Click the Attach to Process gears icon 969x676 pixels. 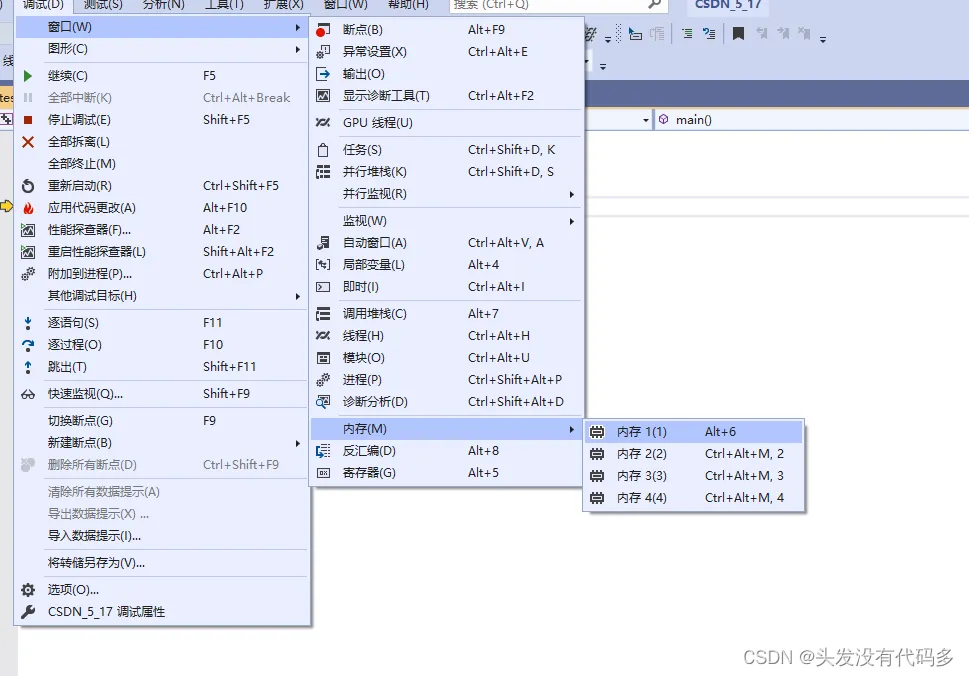tap(28, 274)
